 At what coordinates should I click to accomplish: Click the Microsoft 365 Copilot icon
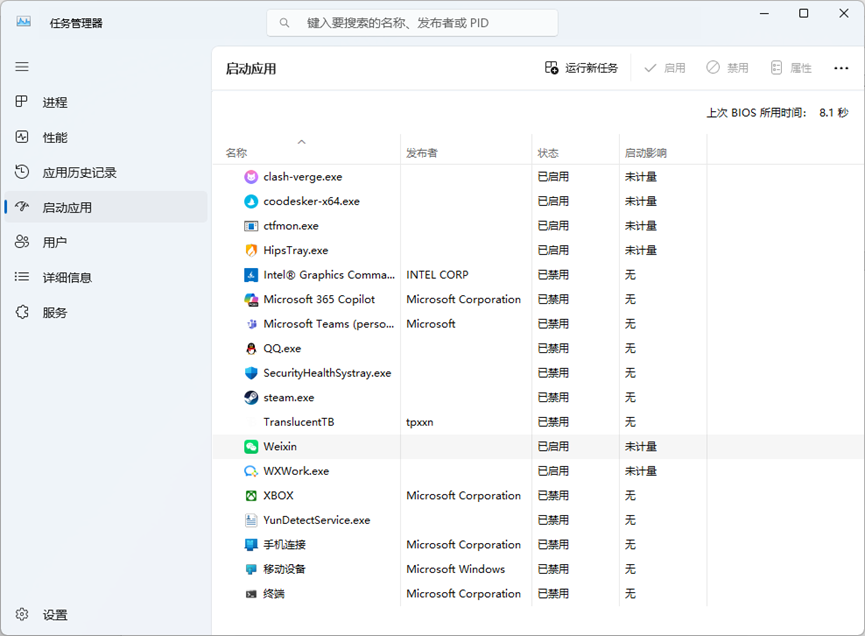click(251, 300)
